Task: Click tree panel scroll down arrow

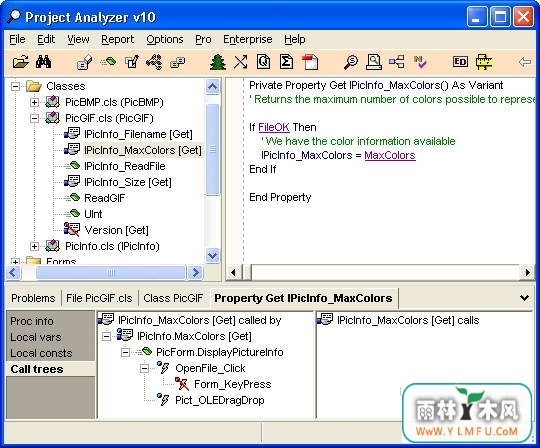Action: tap(212, 256)
